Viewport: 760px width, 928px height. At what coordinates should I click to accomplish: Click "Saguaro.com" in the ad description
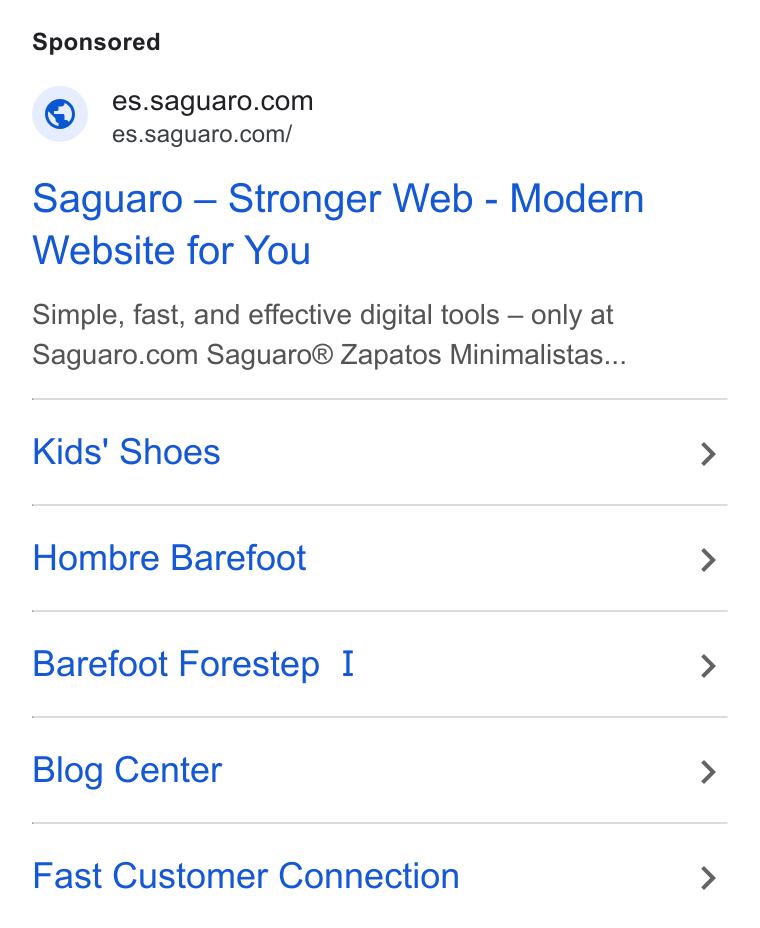tap(115, 355)
